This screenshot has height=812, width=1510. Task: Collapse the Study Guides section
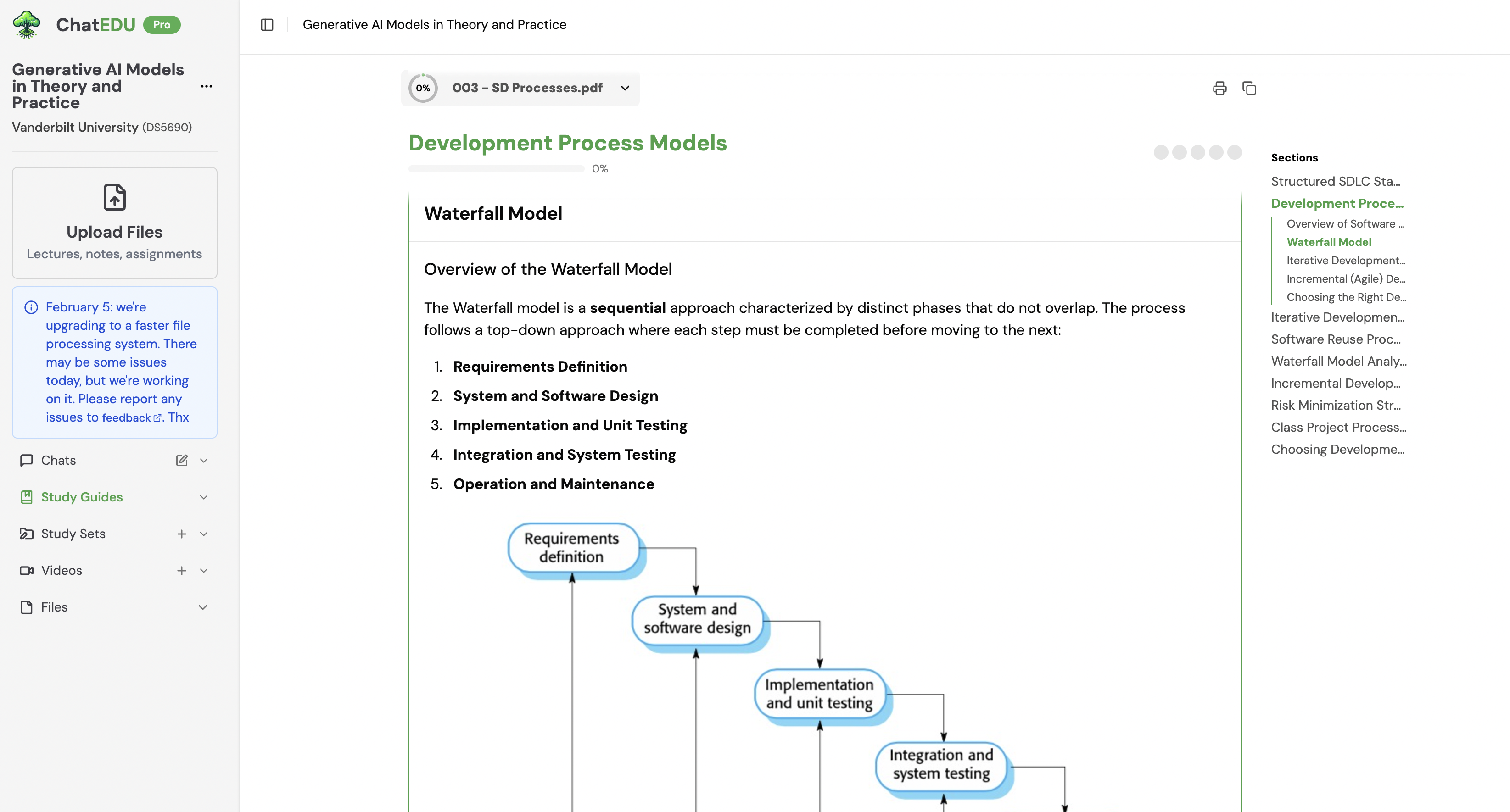[x=203, y=497]
